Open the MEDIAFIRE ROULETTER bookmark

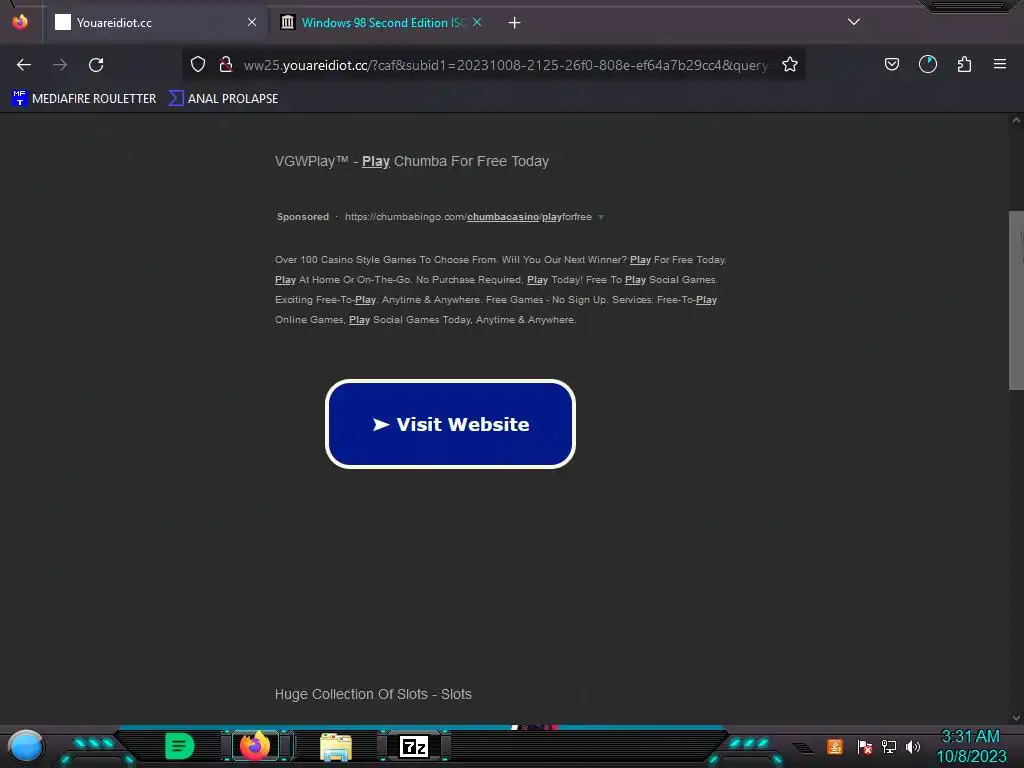(x=84, y=99)
